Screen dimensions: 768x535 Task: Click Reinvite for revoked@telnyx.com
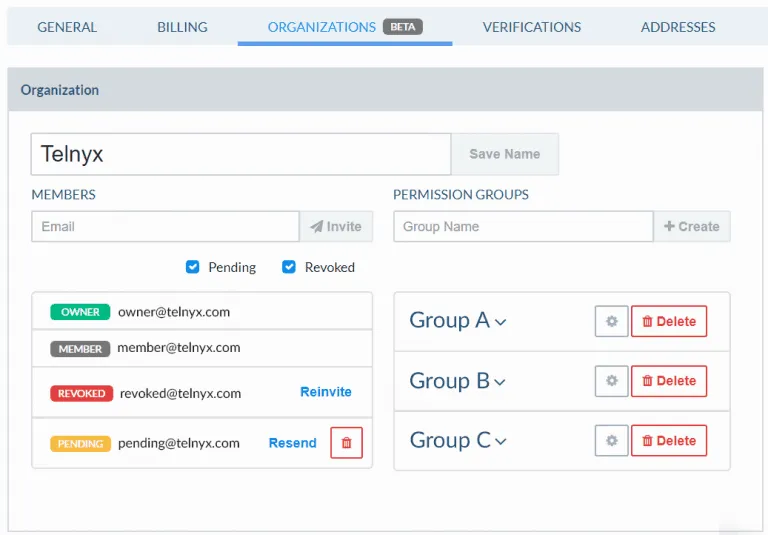tap(326, 392)
